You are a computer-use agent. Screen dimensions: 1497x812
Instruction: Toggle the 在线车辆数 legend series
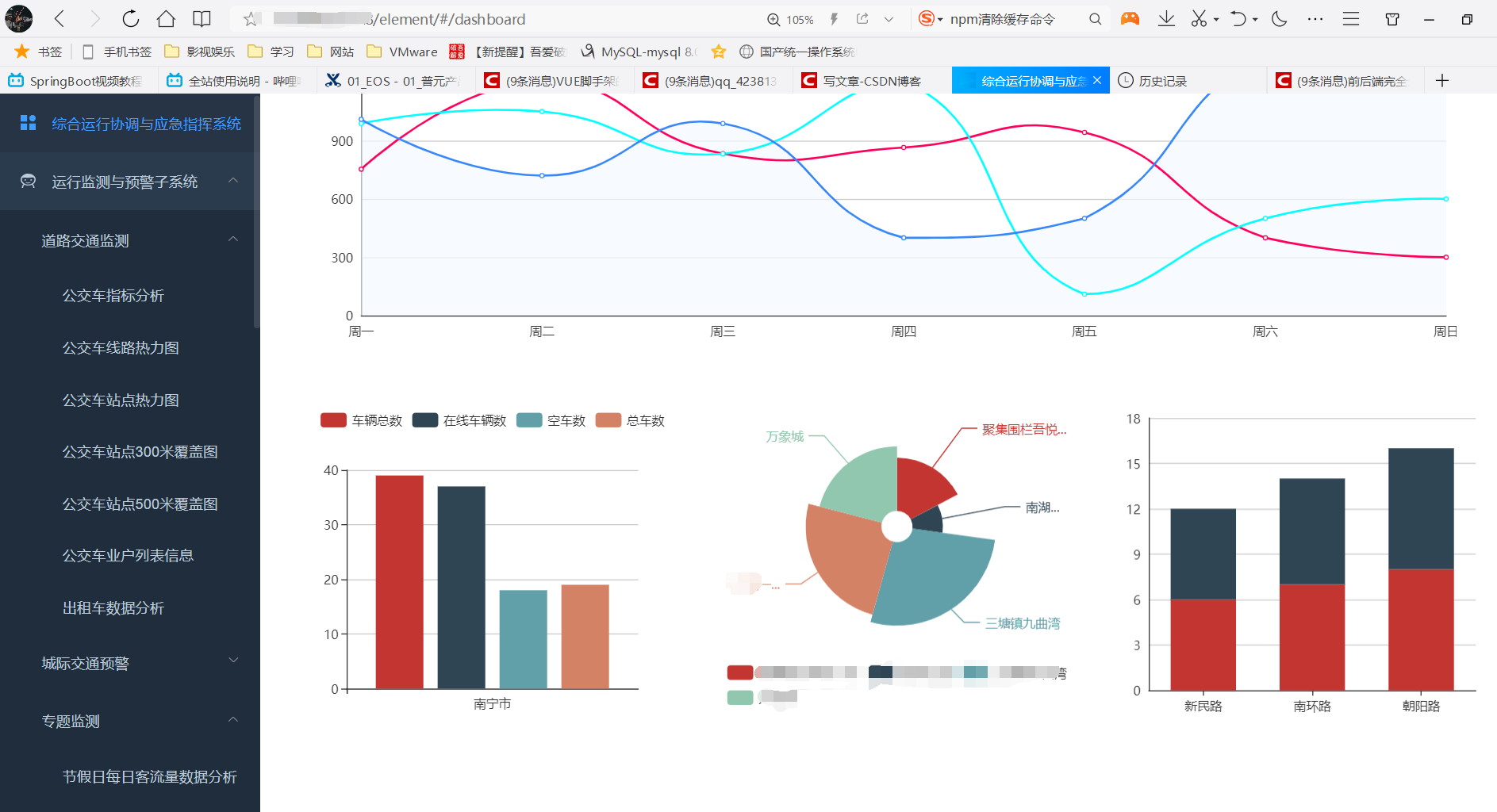pyautogui.click(x=459, y=420)
